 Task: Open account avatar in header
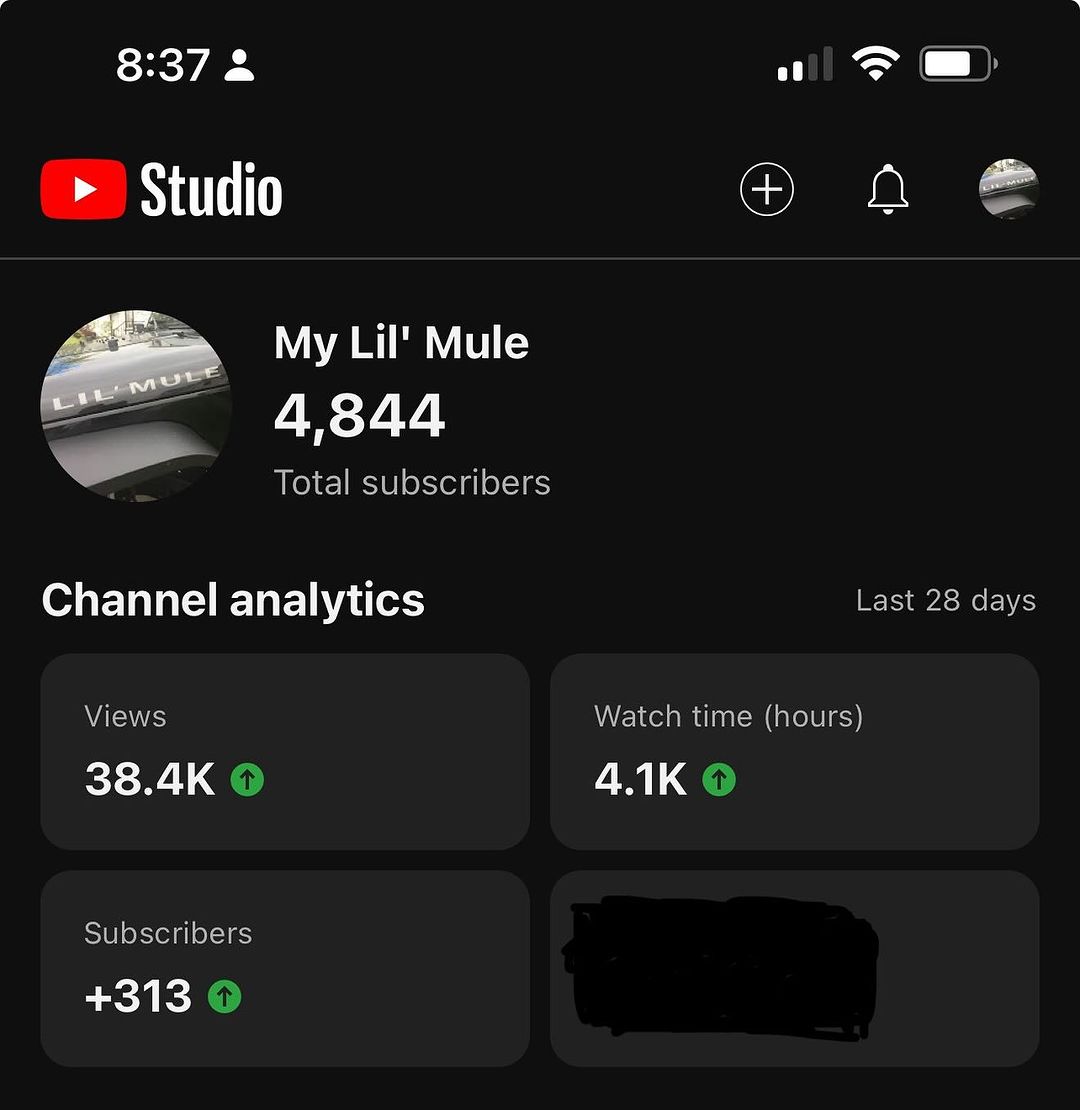pyautogui.click(x=1008, y=189)
